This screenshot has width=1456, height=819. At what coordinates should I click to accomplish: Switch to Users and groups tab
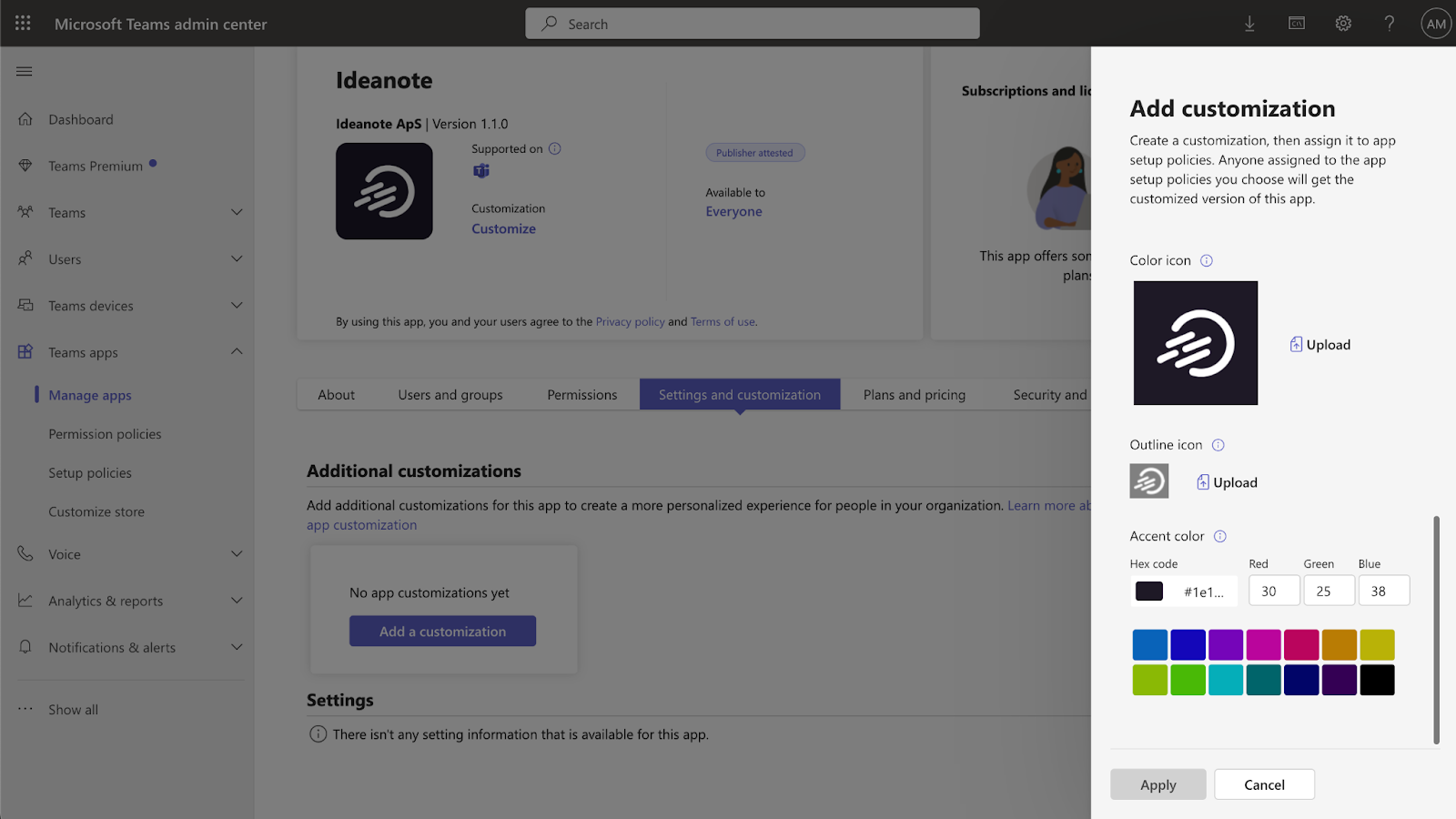(x=450, y=395)
